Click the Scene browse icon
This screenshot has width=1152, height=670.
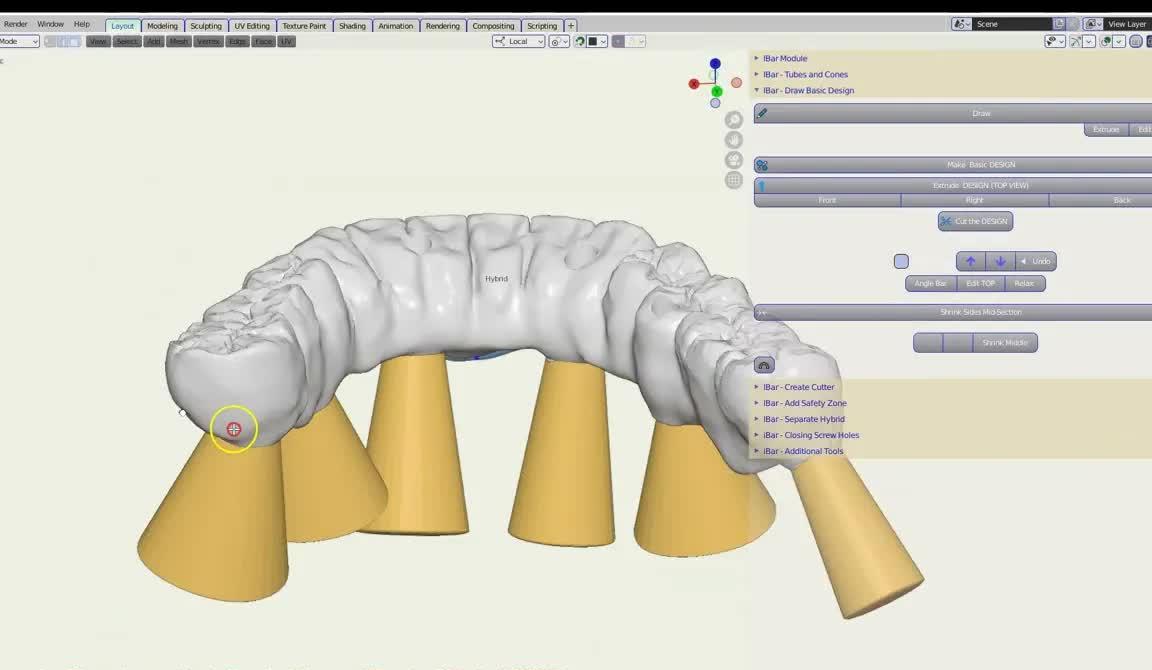point(961,24)
